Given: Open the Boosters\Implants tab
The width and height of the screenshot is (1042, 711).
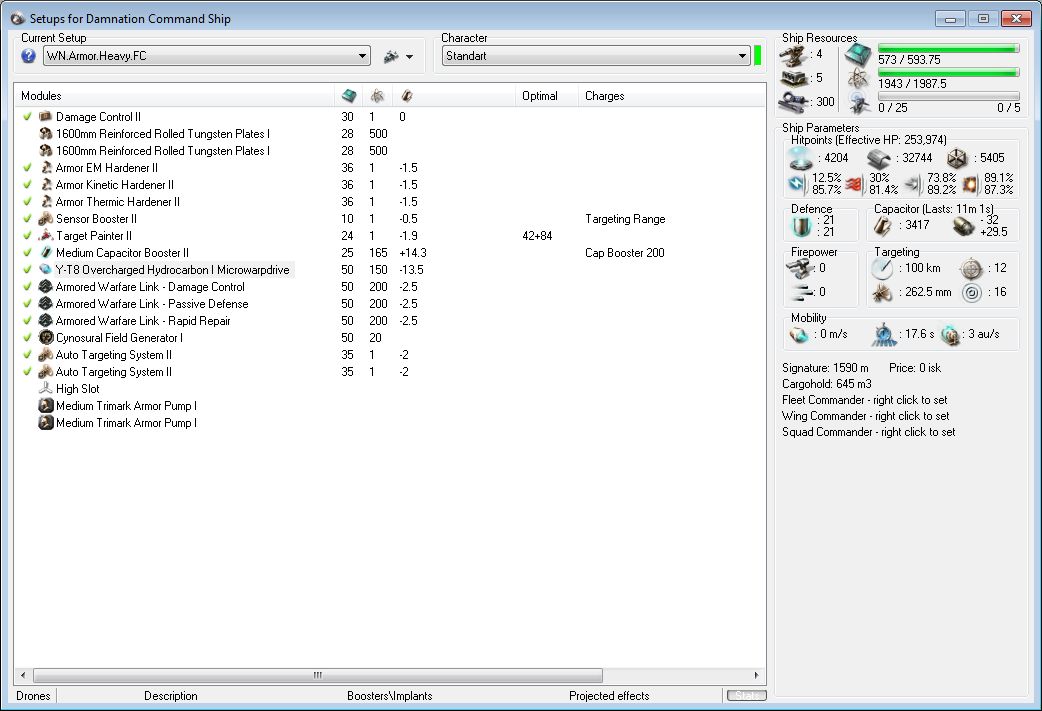Looking at the screenshot, I should 389,696.
